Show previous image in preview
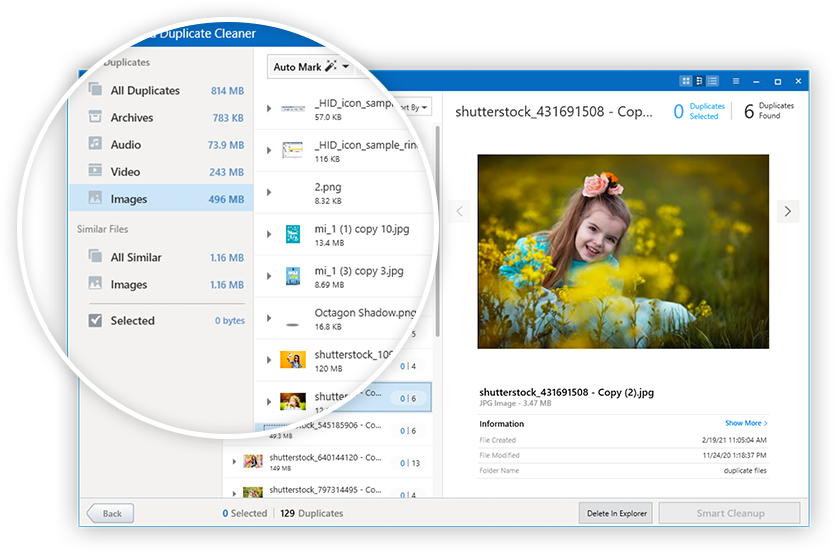Screen dimensions: 834x552 point(460,212)
